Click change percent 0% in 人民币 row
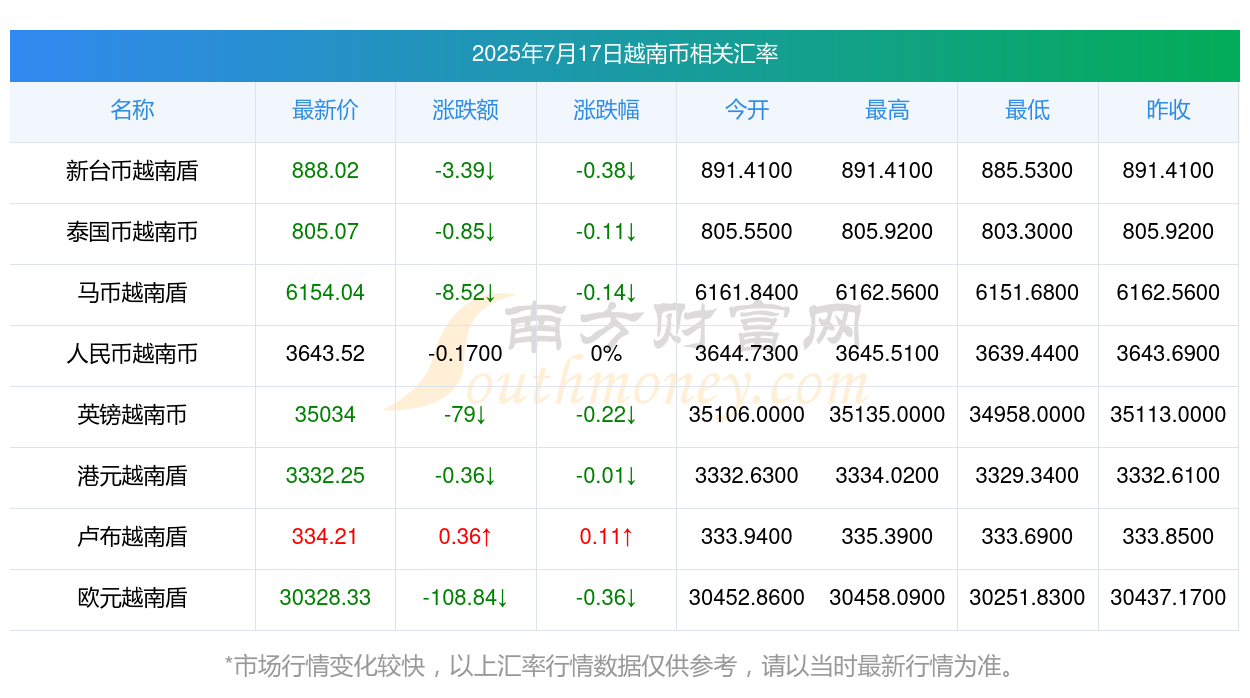The height and width of the screenshot is (698, 1250). tap(606, 354)
